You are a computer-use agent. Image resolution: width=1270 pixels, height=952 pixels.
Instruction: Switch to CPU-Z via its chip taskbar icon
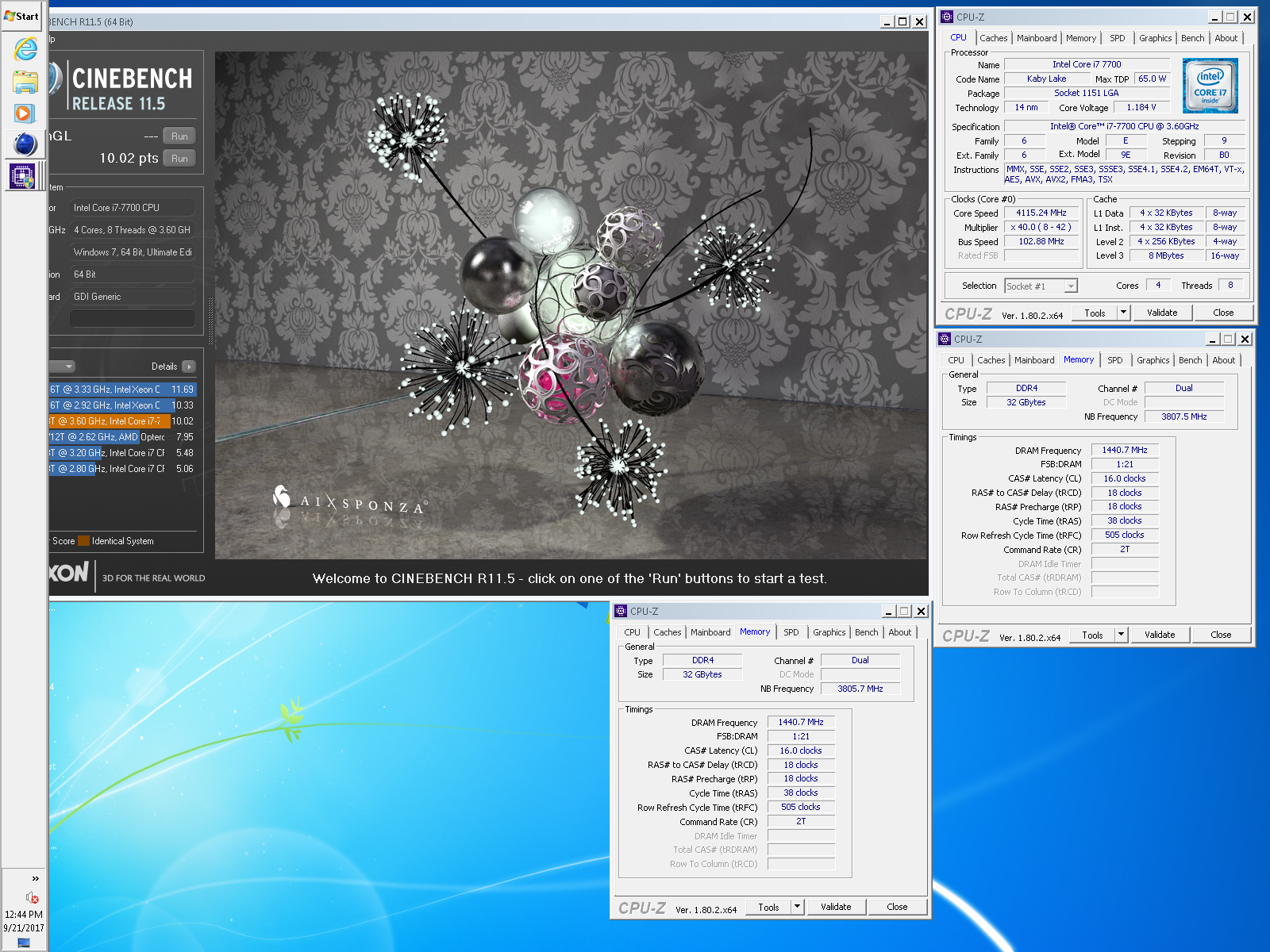[x=22, y=175]
